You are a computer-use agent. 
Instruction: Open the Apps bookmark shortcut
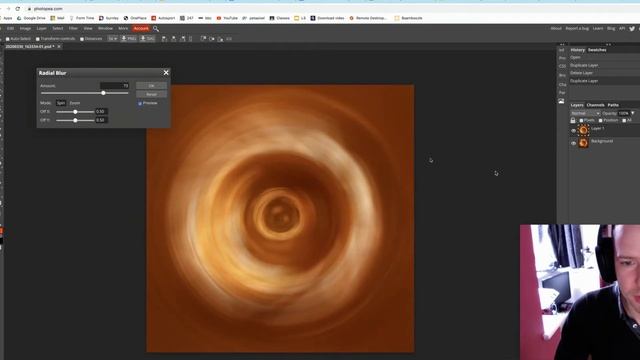tap(6, 18)
